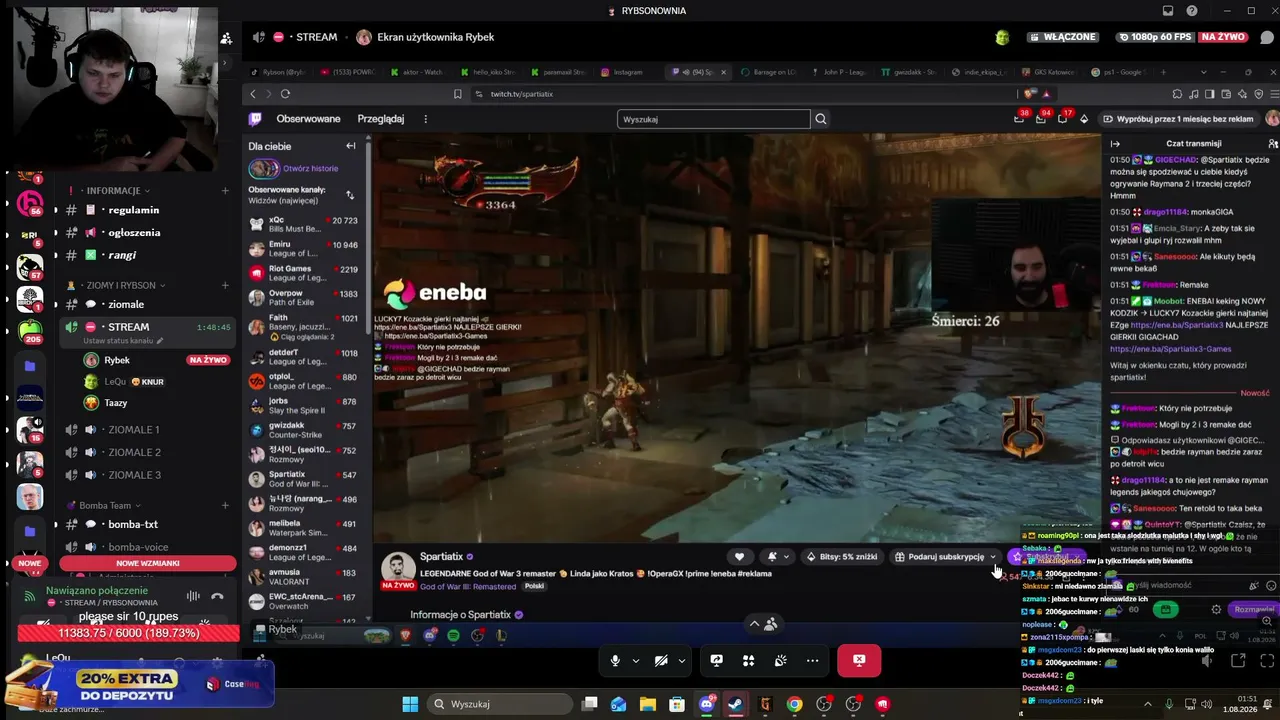Add channel to INFORMACJE category
The image size is (1280, 720).
(225, 191)
